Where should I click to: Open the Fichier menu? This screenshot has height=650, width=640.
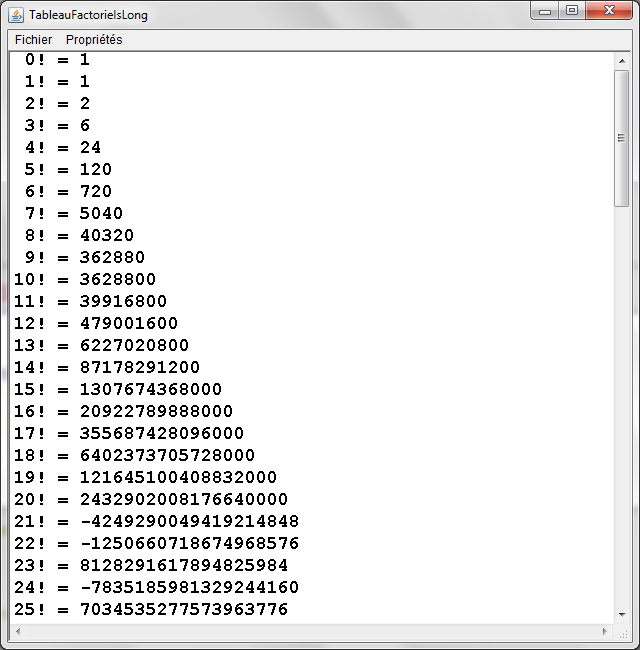click(x=33, y=40)
